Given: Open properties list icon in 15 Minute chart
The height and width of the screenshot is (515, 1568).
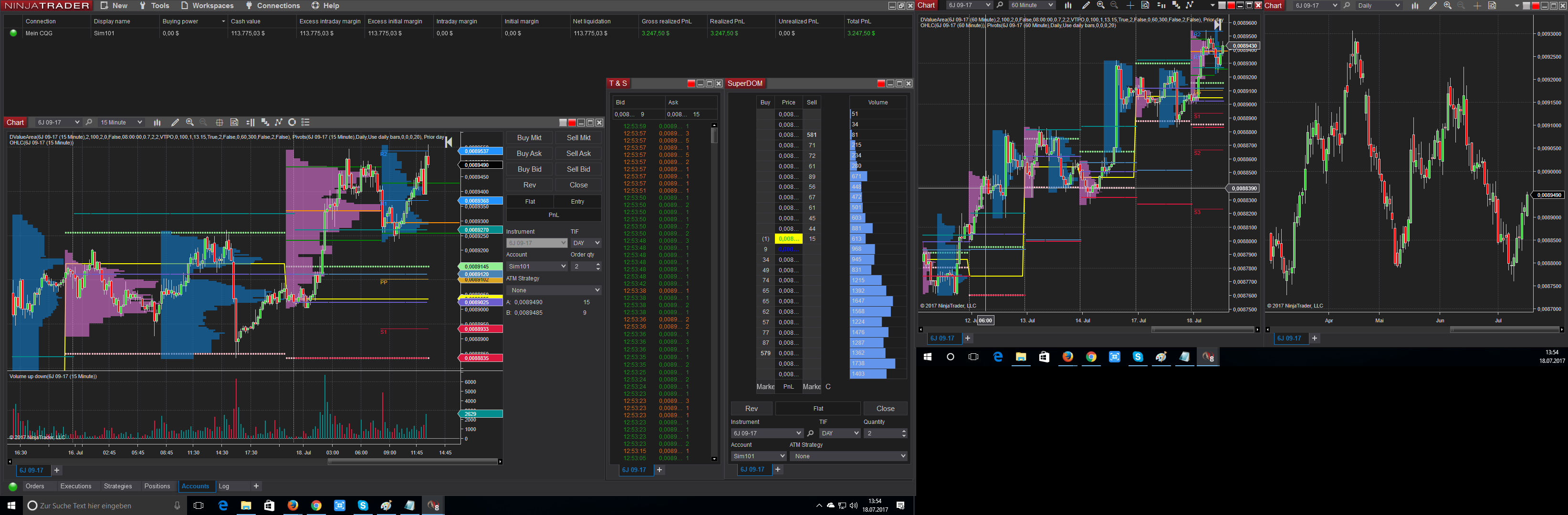Looking at the screenshot, I should pos(305,122).
